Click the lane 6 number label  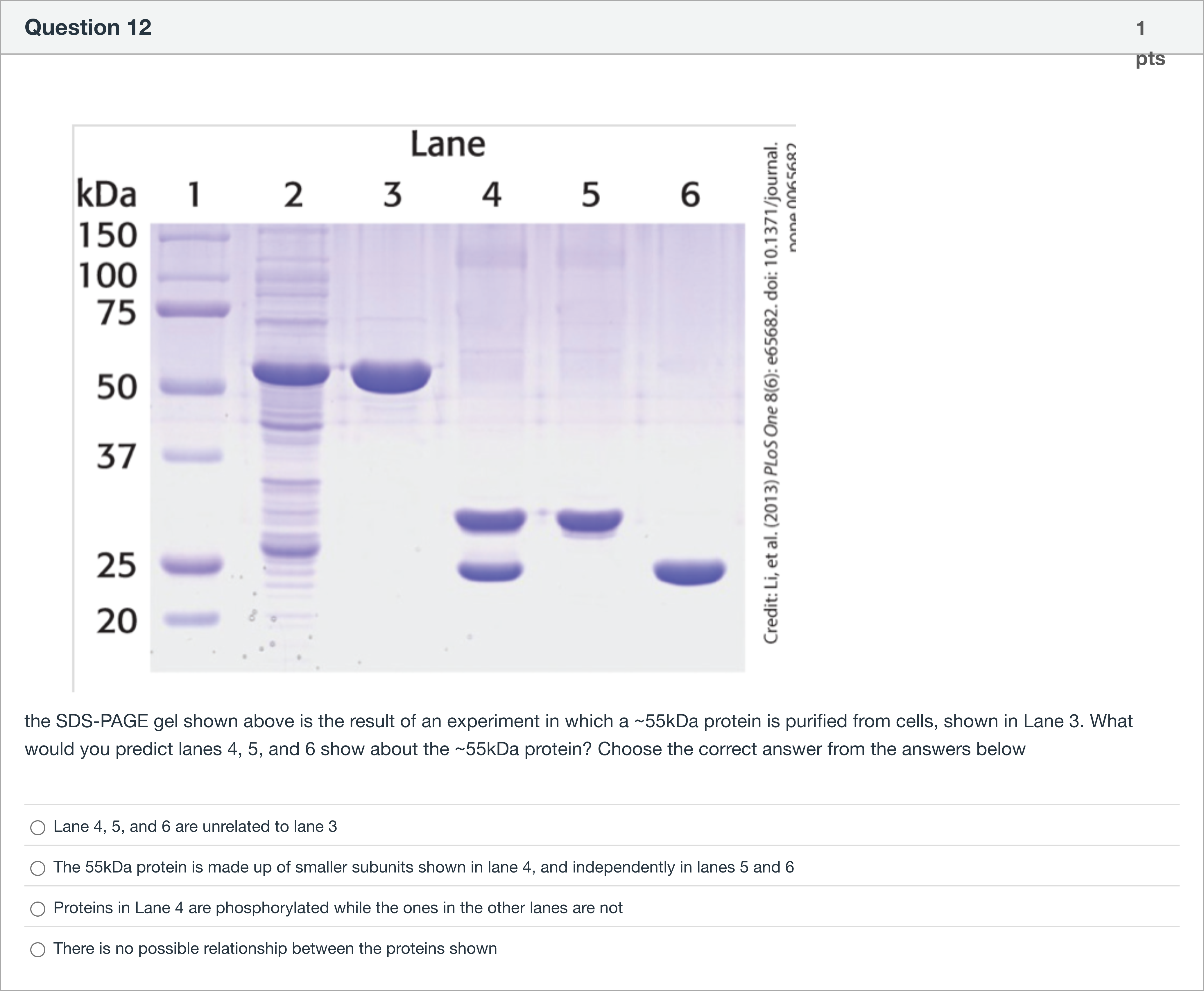690,194
